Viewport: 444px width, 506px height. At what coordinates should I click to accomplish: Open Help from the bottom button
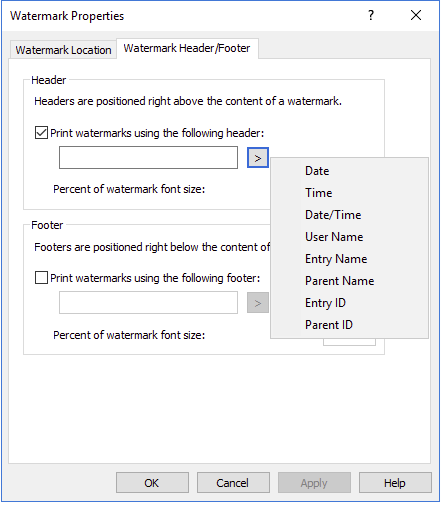pyautogui.click(x=395, y=483)
